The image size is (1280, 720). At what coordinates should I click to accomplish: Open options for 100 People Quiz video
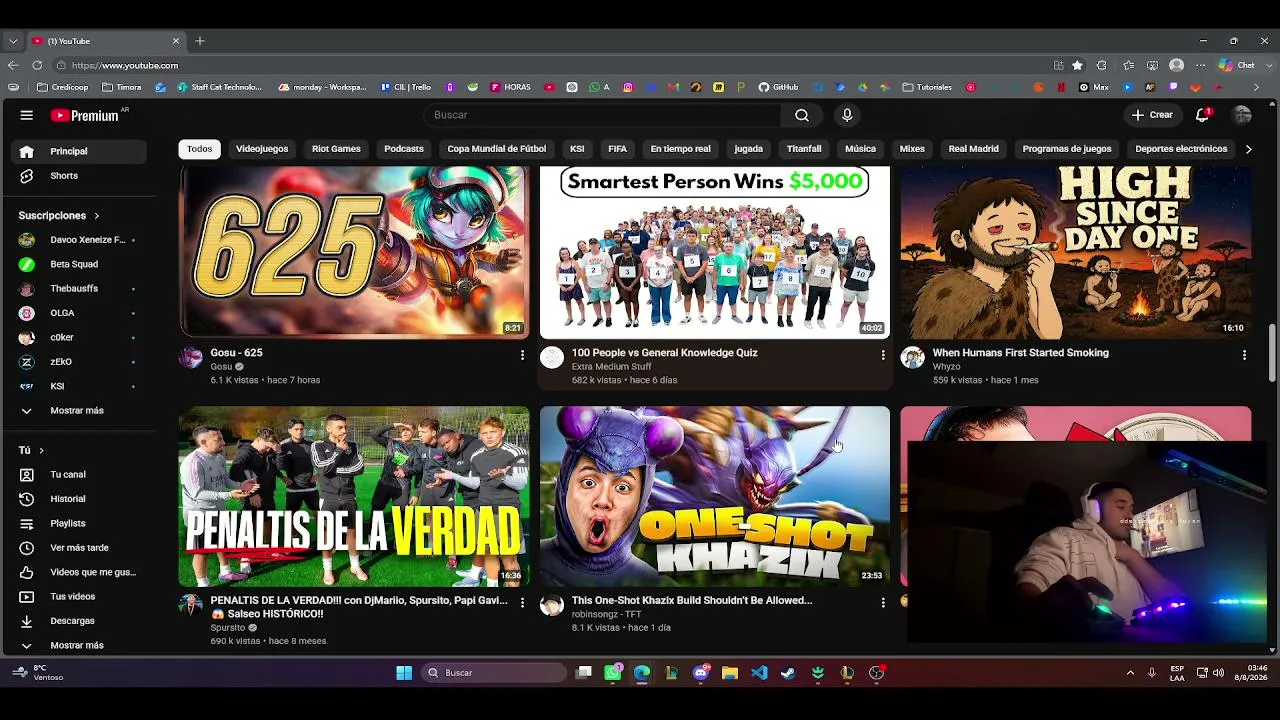pos(883,355)
